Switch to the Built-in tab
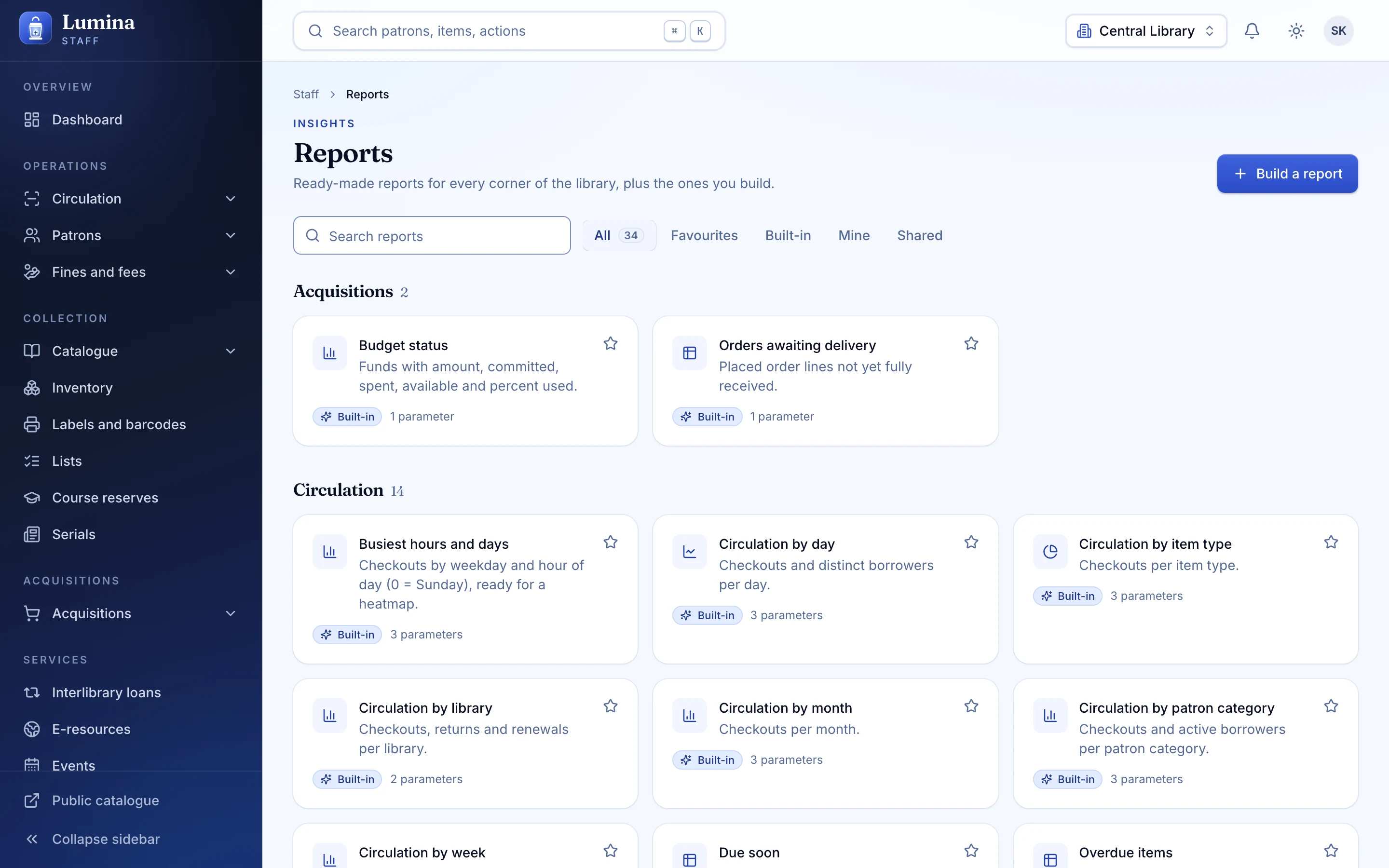The height and width of the screenshot is (868, 1389). pyautogui.click(x=788, y=235)
